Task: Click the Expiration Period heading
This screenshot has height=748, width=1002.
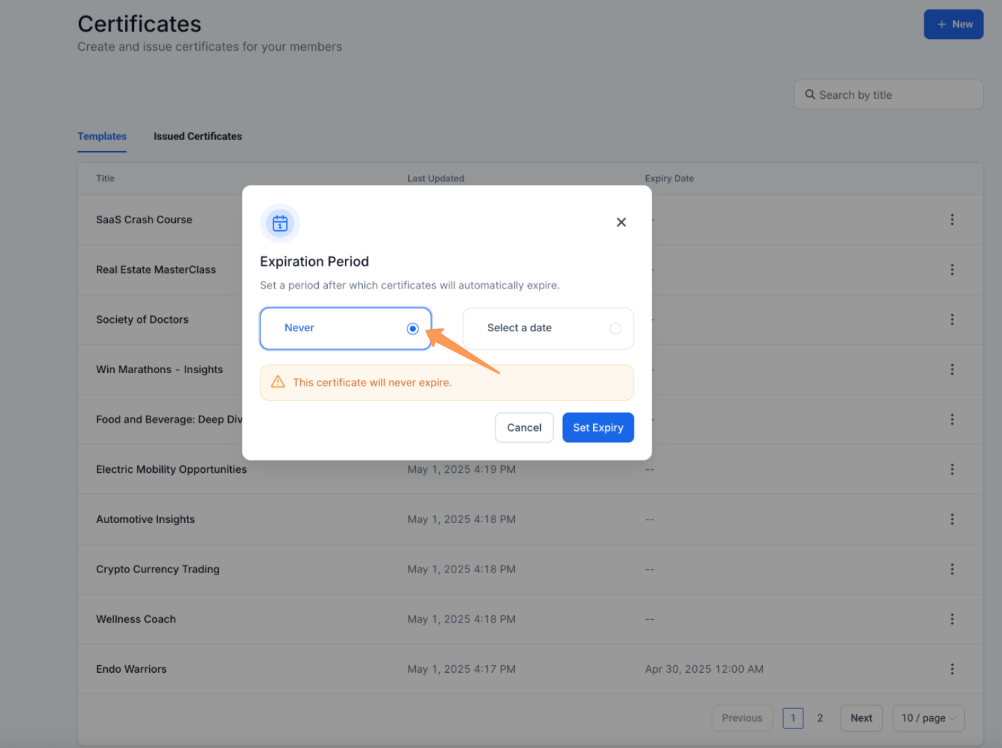Action: (x=314, y=261)
